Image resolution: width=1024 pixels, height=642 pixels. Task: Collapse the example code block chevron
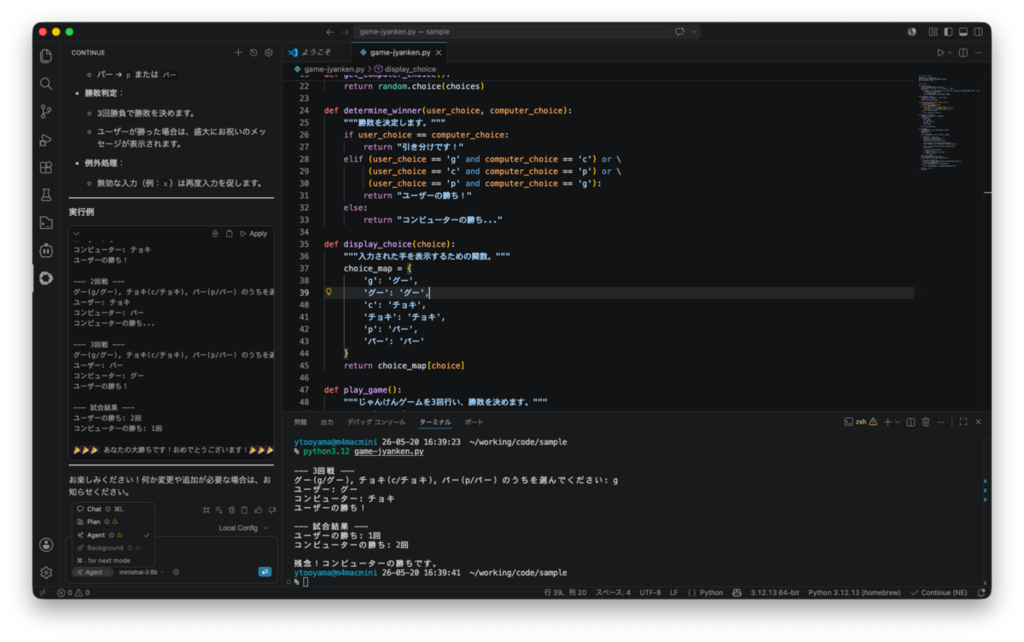76,233
